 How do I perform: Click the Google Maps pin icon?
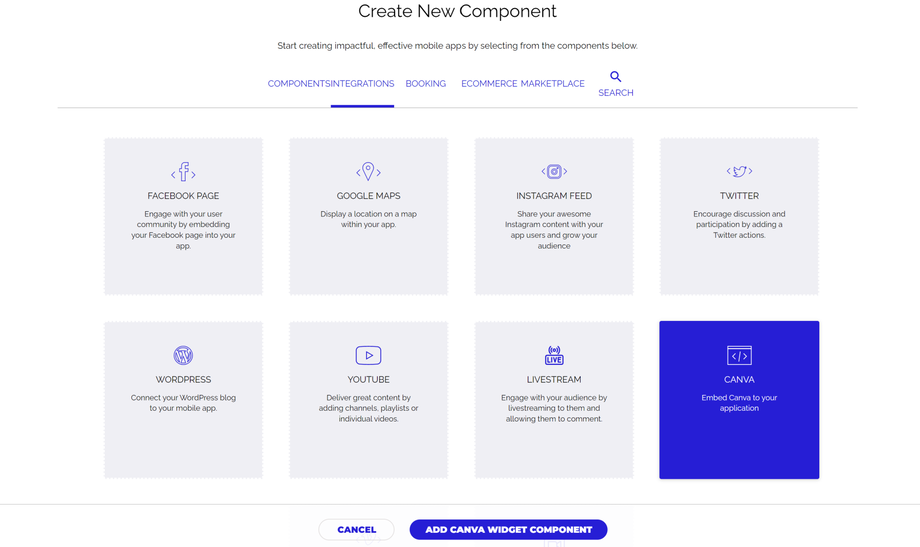point(368,171)
